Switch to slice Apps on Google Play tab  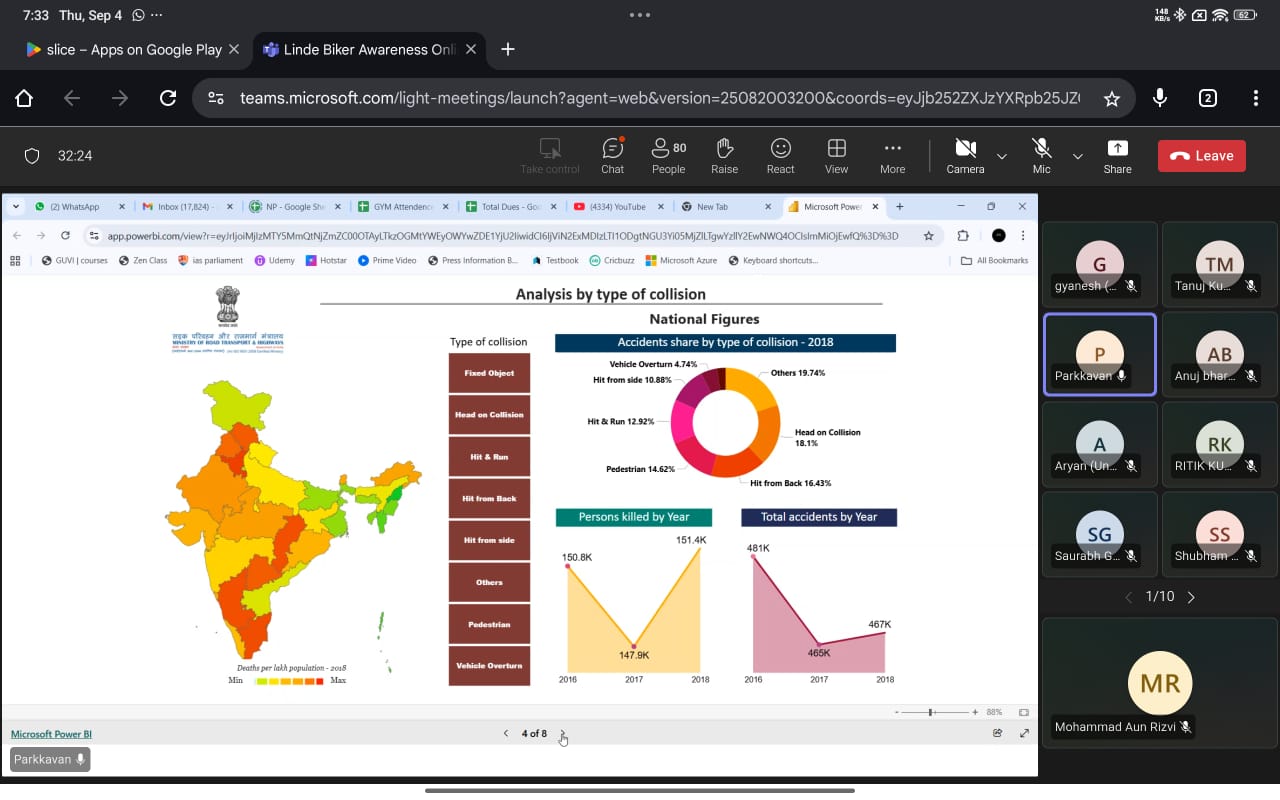(123, 49)
